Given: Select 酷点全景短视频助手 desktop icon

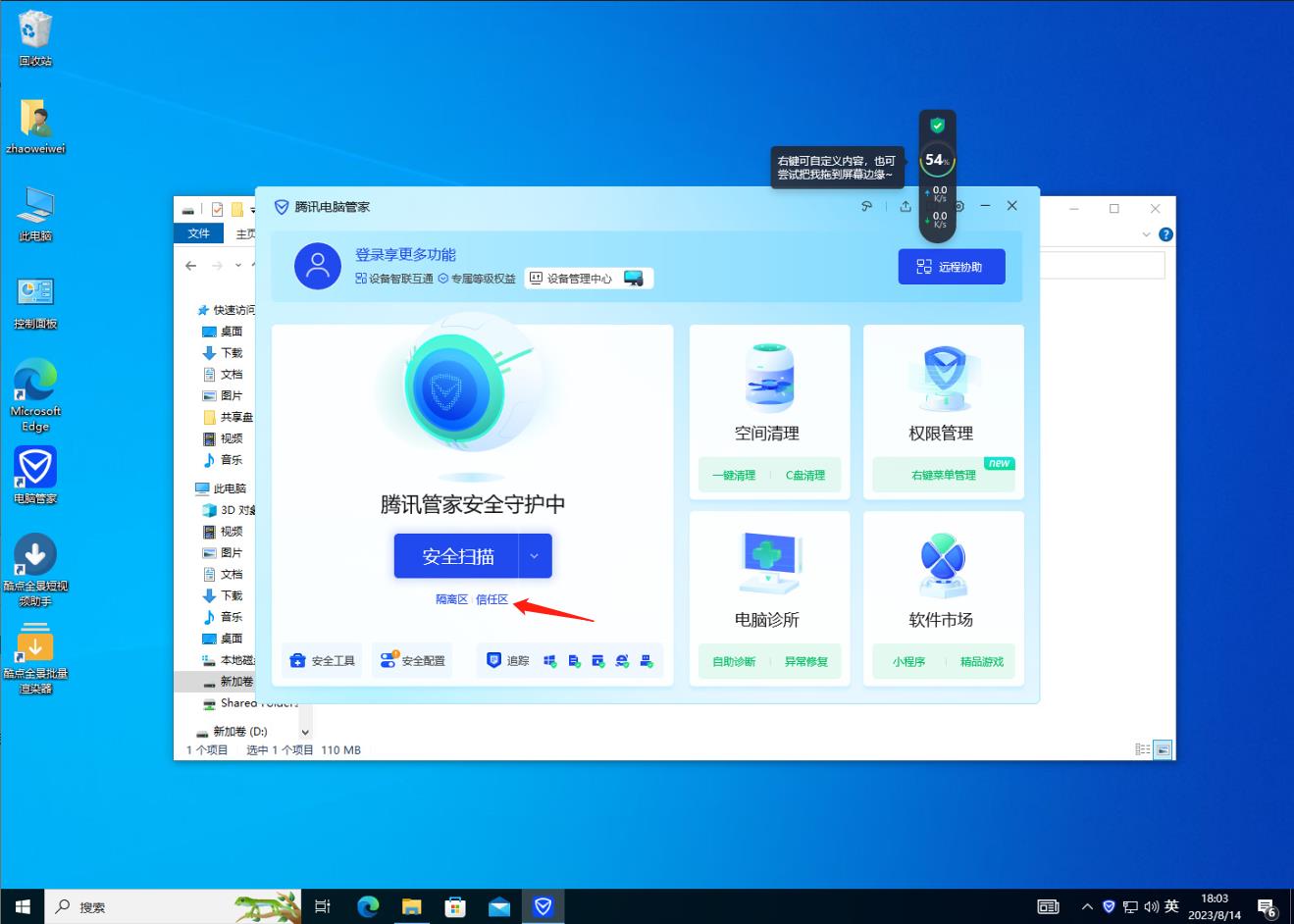Looking at the screenshot, I should click(x=35, y=571).
